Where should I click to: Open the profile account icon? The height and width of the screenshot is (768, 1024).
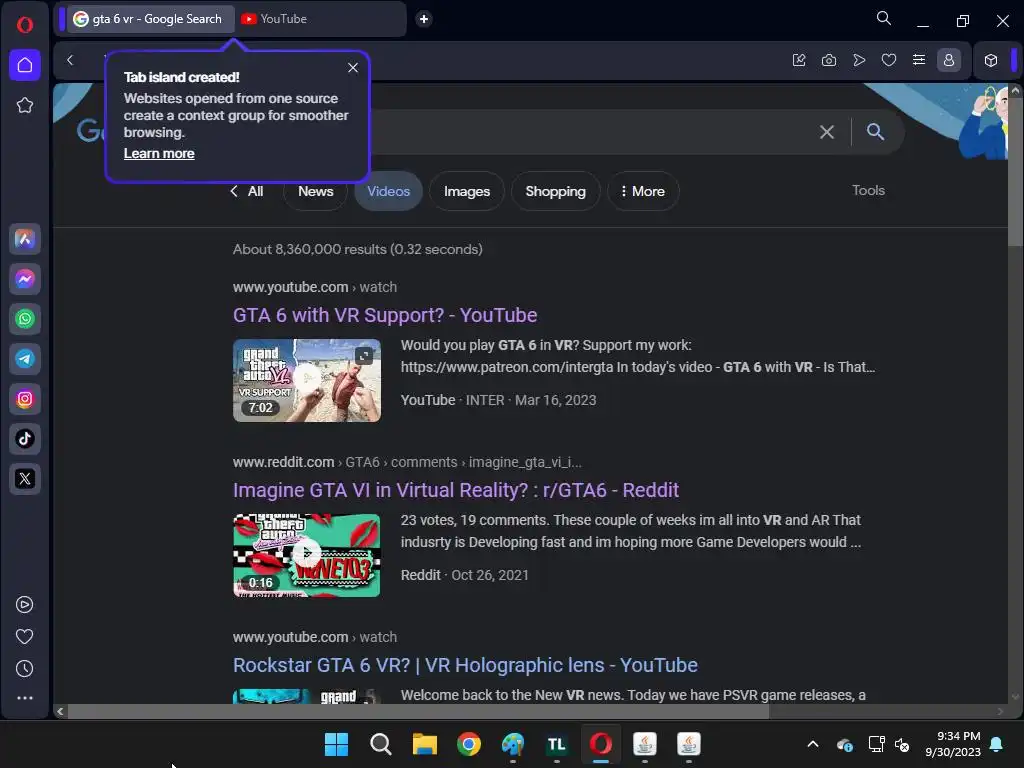949,61
